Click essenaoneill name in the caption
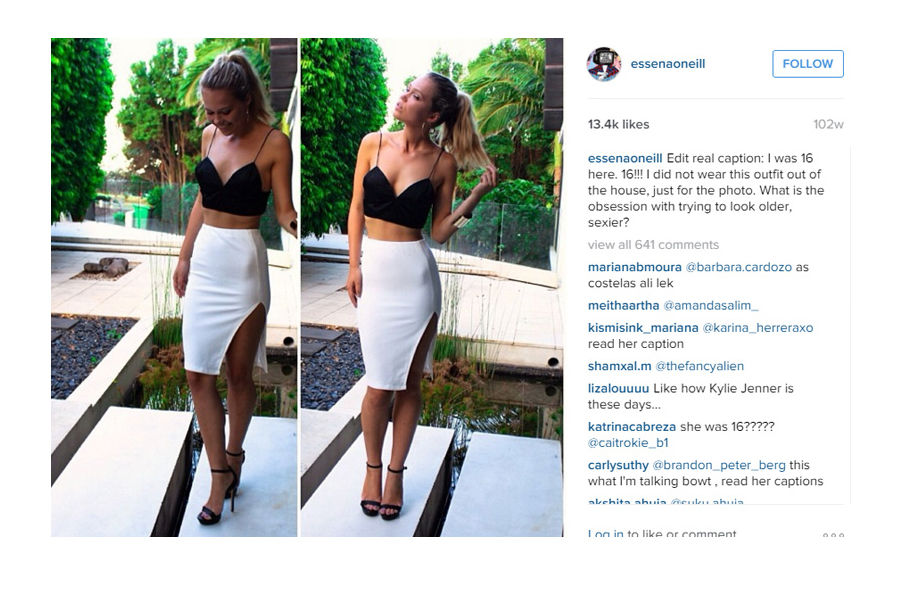 [x=625, y=158]
